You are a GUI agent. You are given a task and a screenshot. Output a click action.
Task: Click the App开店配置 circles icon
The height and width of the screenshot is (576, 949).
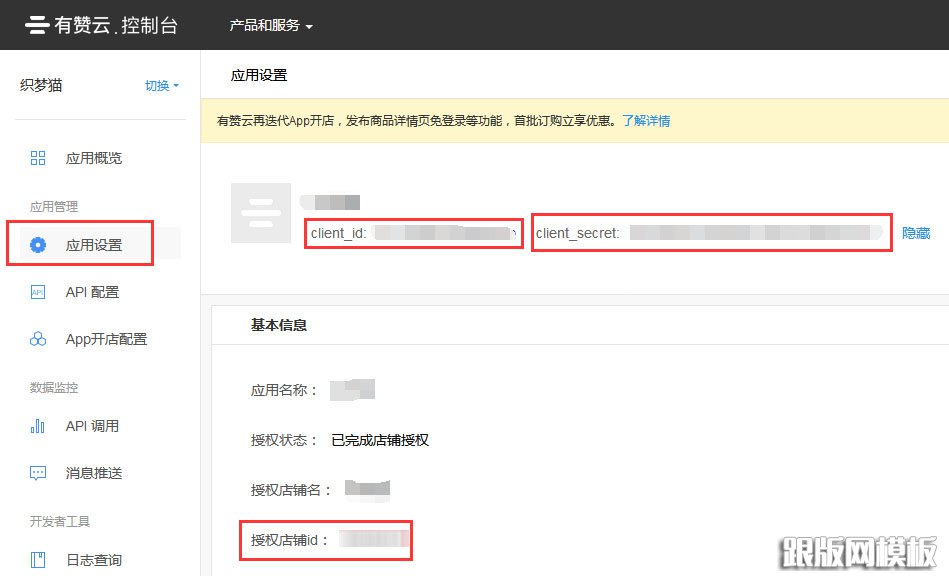[38, 339]
